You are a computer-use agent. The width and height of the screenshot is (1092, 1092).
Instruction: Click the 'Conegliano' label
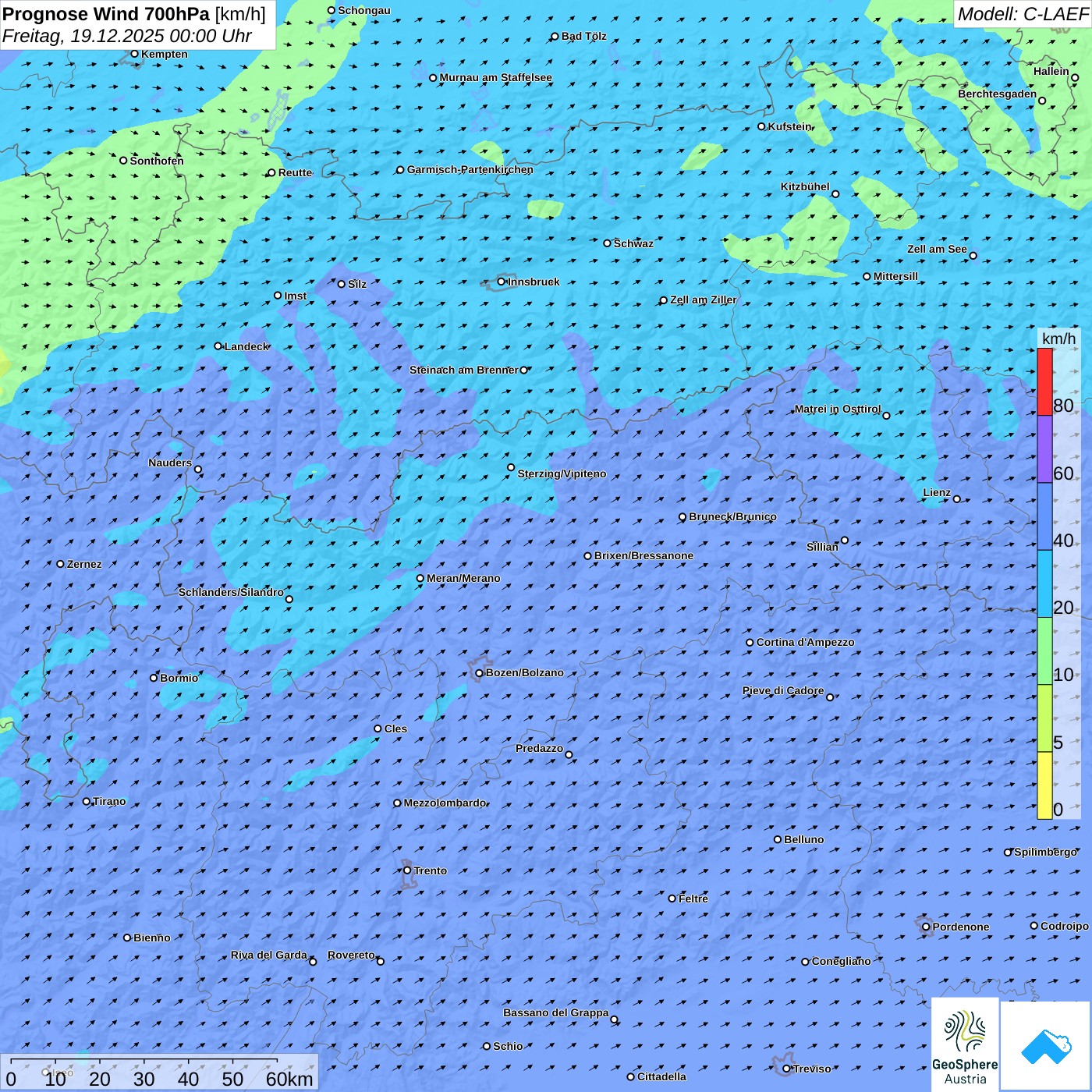pyautogui.click(x=841, y=961)
